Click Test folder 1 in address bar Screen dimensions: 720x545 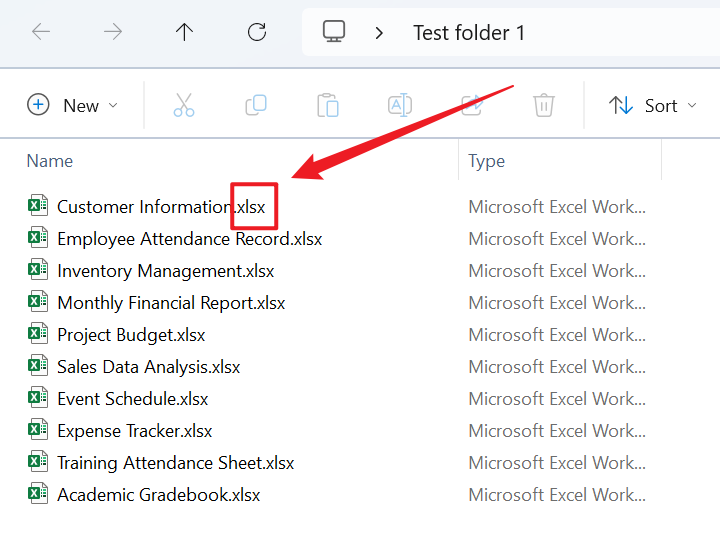pos(469,32)
